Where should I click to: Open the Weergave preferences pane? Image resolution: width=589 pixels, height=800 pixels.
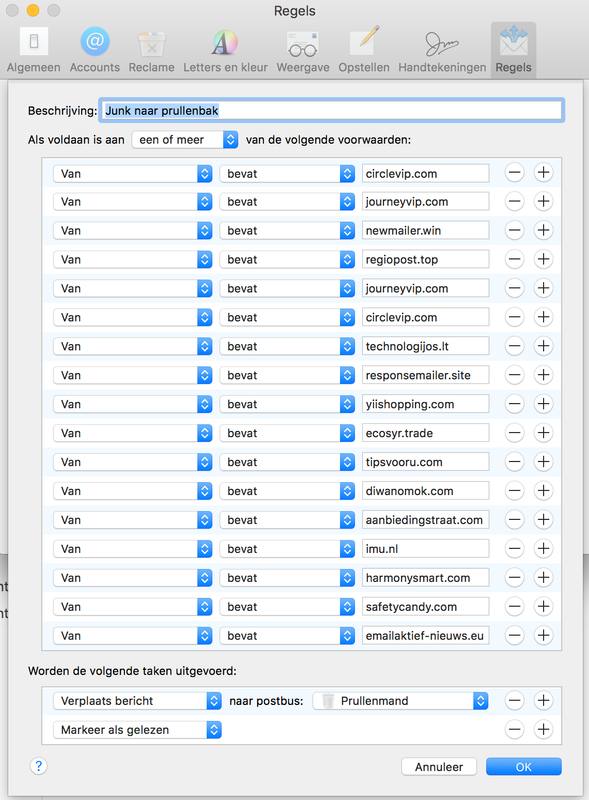[303, 50]
